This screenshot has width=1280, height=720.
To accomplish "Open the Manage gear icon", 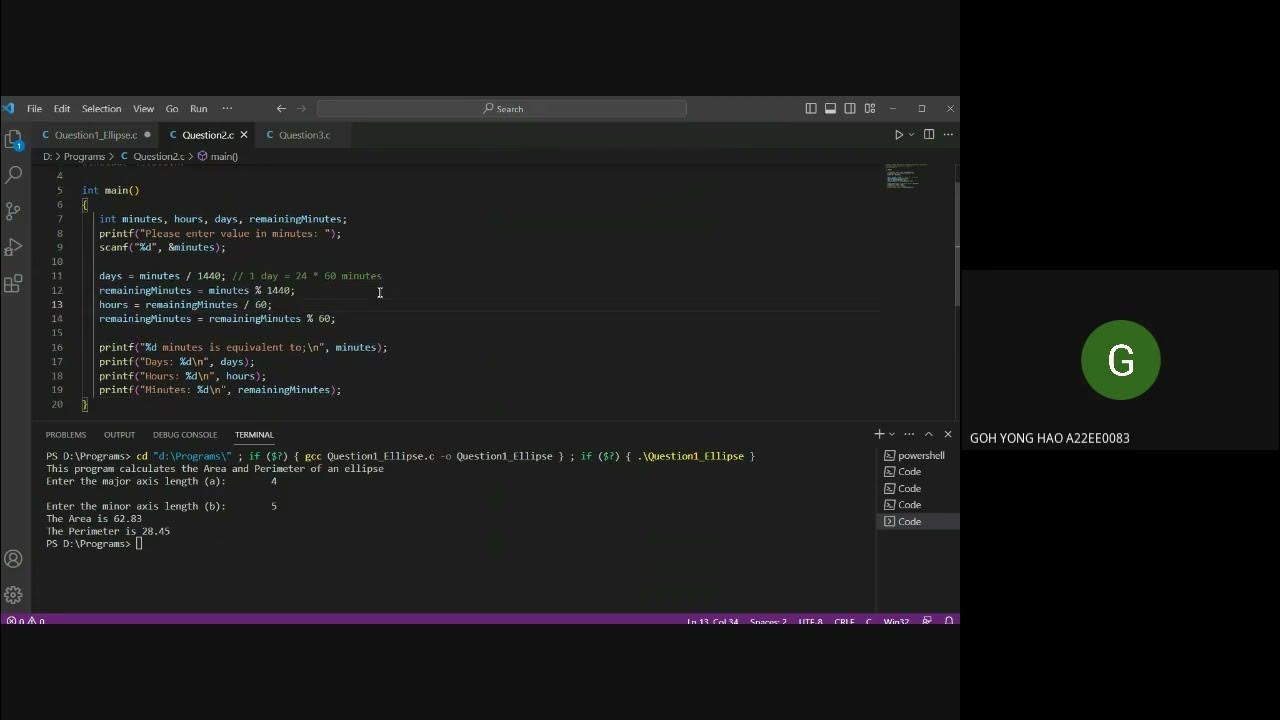I will [x=13, y=595].
